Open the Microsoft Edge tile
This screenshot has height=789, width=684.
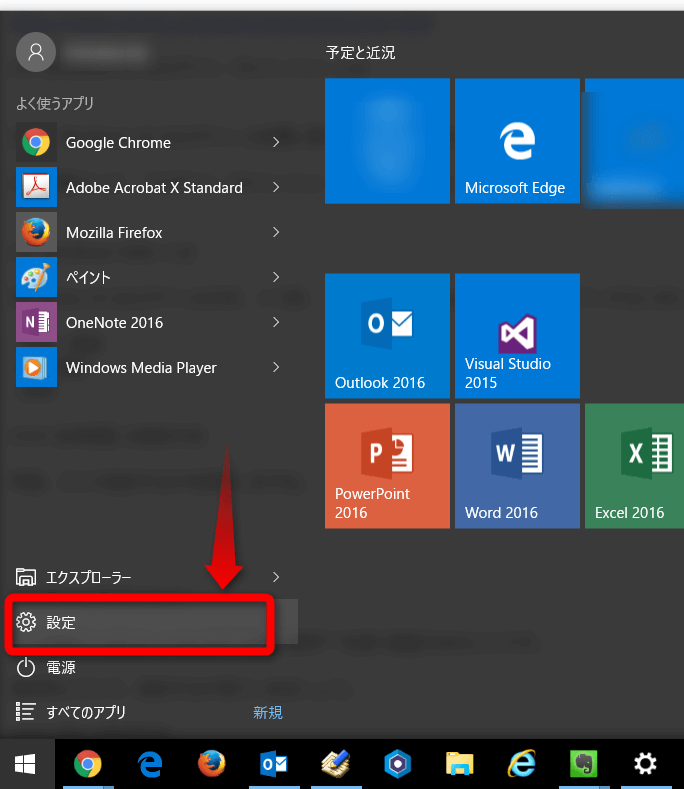coord(517,141)
